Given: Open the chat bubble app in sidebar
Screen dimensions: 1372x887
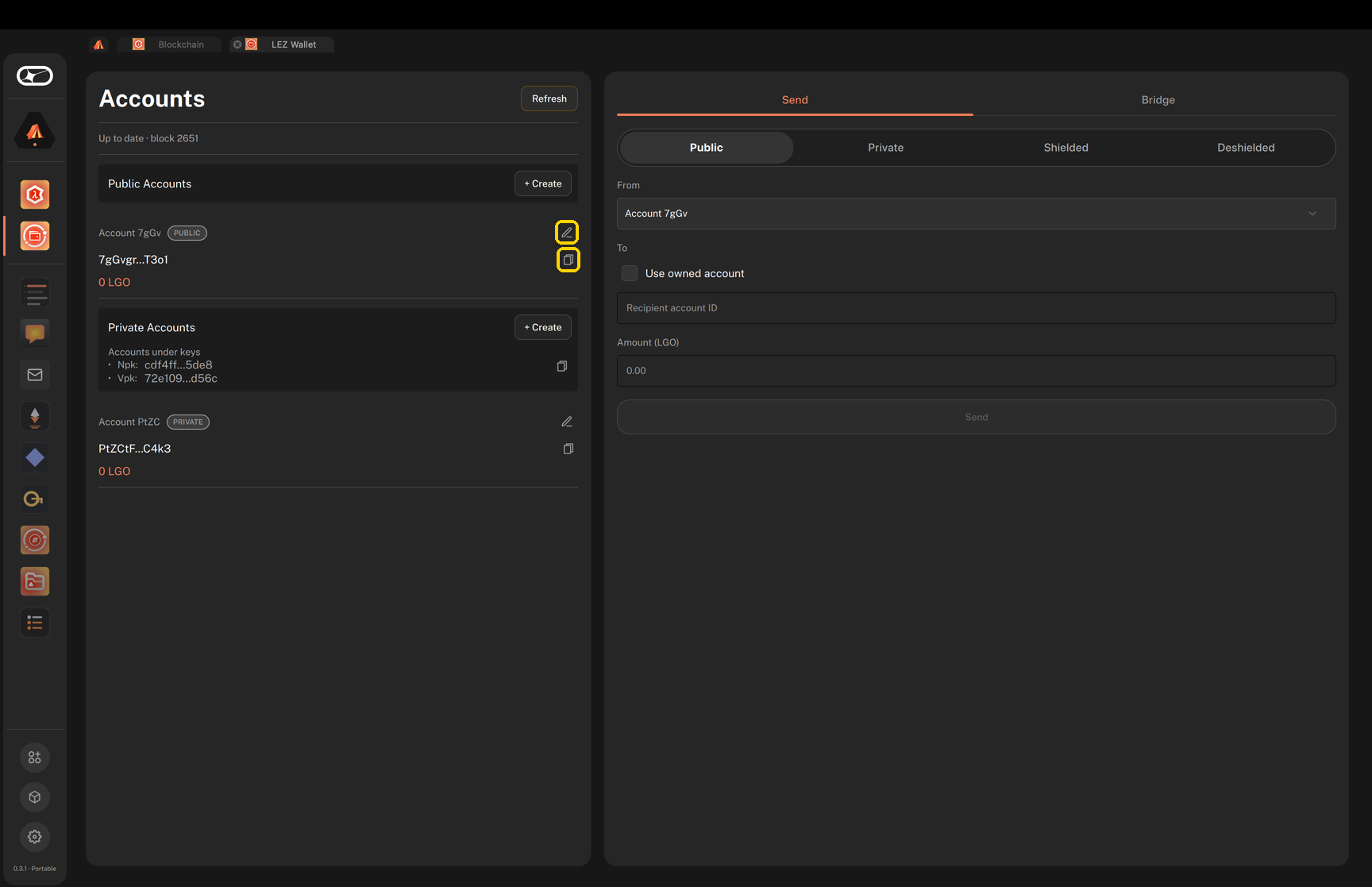Looking at the screenshot, I should click(x=35, y=334).
